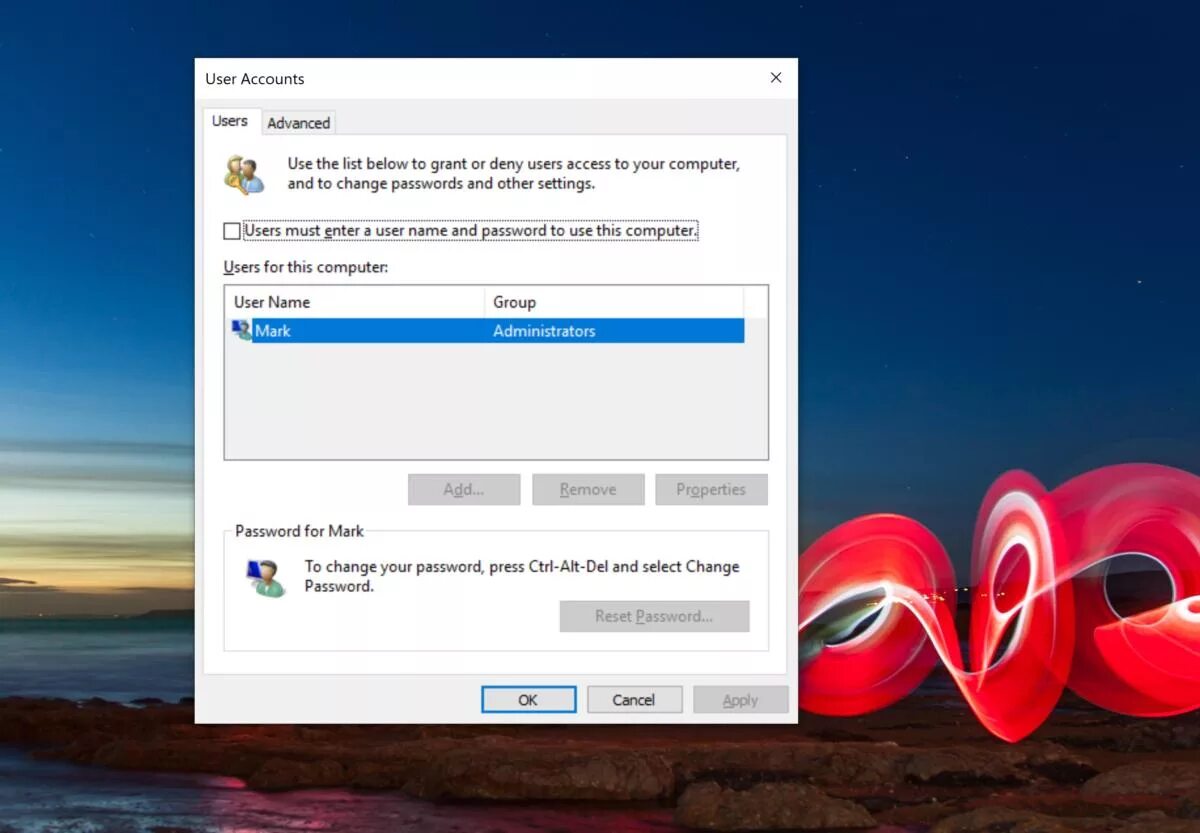The width and height of the screenshot is (1200, 833).
Task: Select the Mark row in users list
Action: point(487,331)
